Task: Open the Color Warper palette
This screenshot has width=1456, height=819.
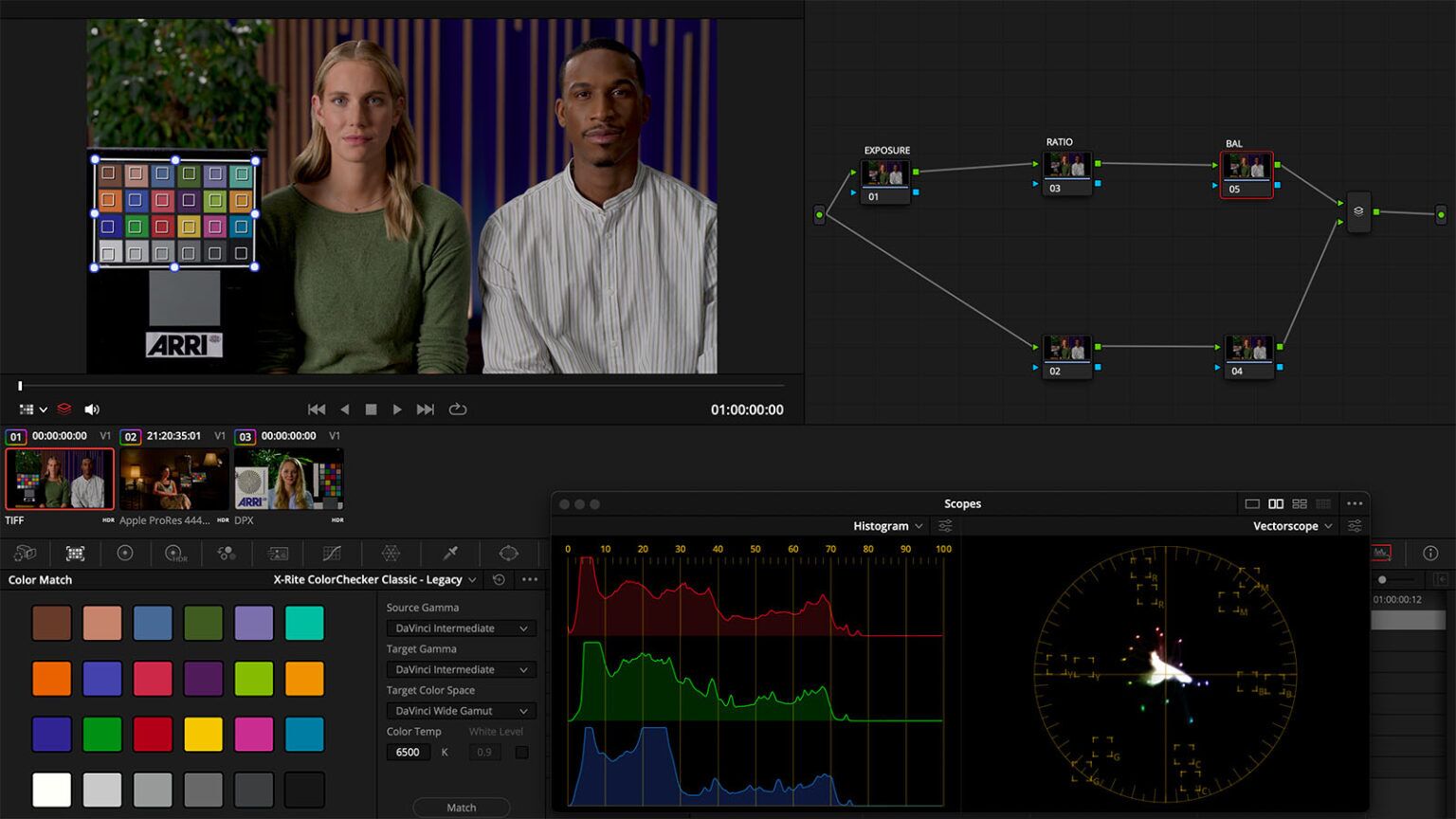Action: pyautogui.click(x=389, y=554)
